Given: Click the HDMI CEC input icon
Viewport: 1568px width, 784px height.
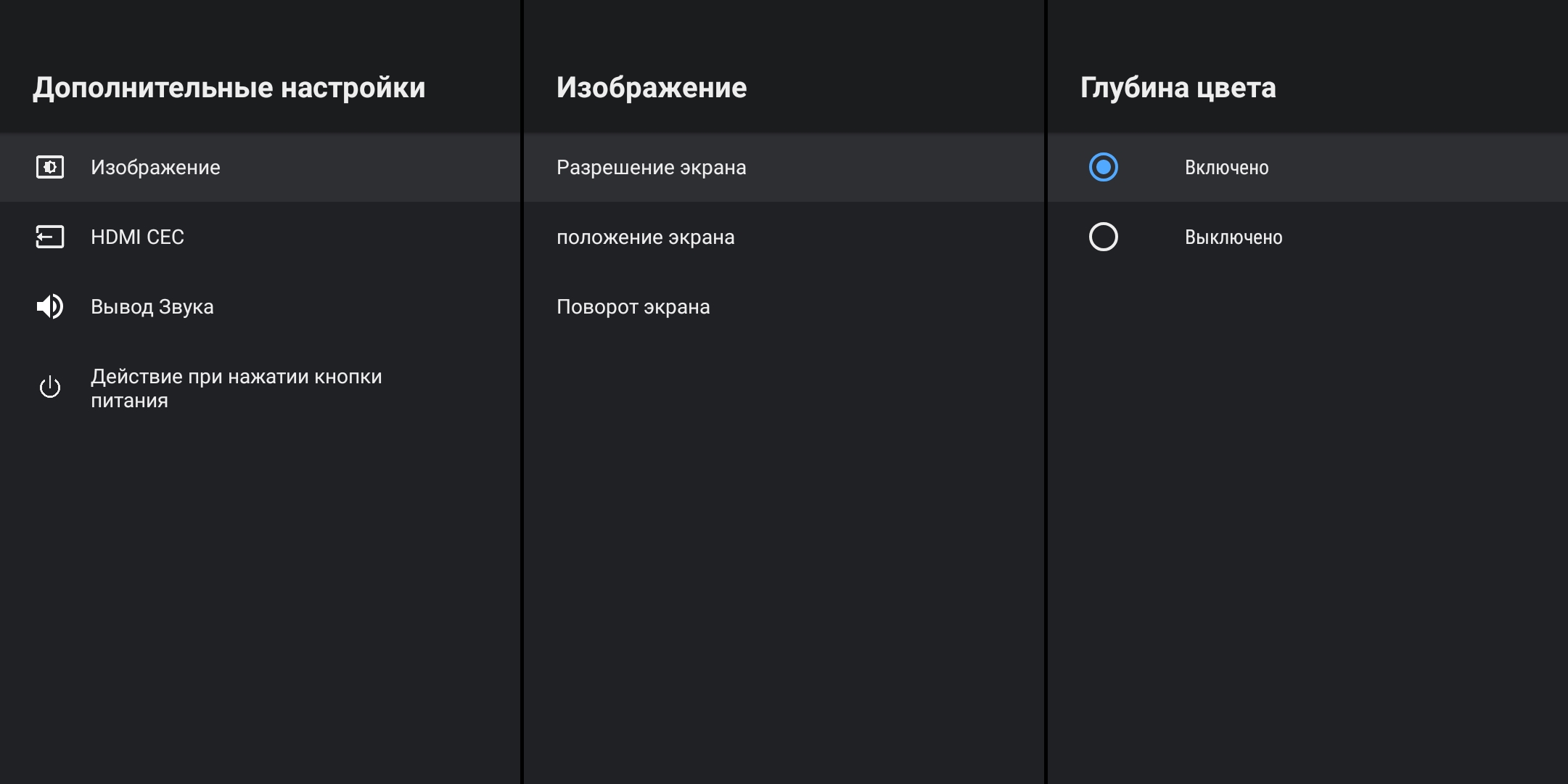Looking at the screenshot, I should coord(50,237).
